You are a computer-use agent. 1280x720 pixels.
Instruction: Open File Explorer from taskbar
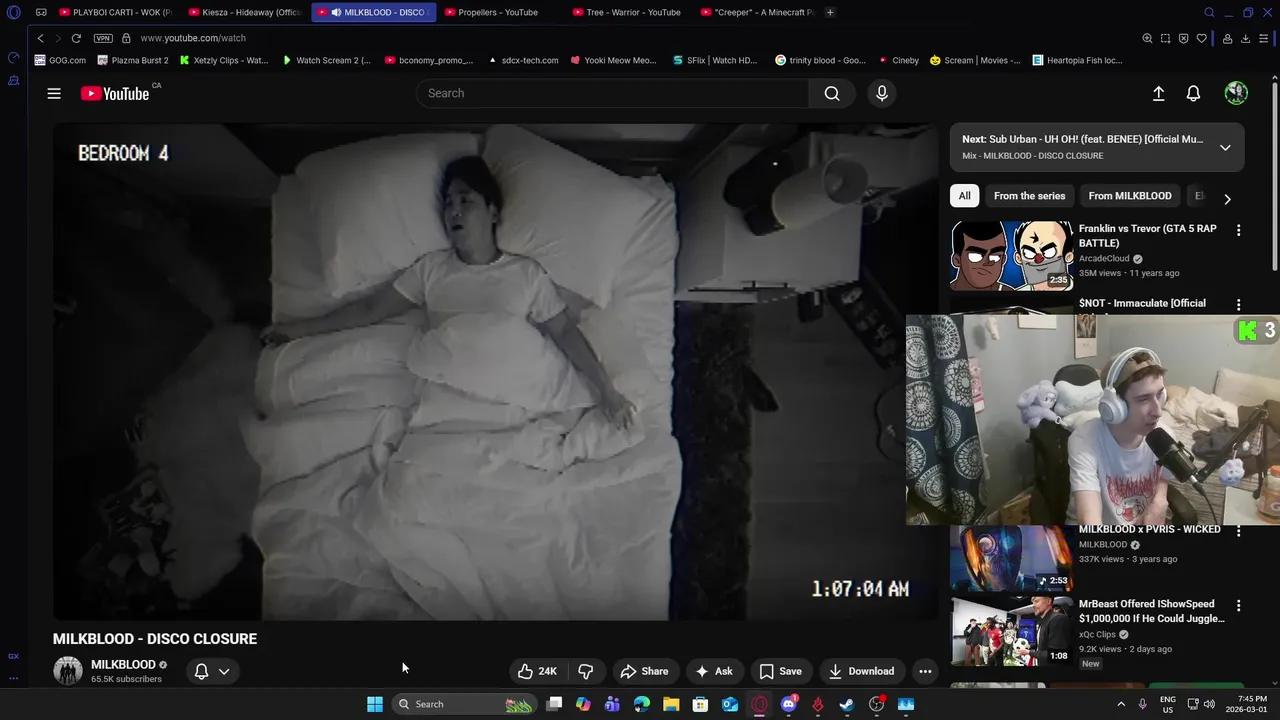[x=671, y=704]
